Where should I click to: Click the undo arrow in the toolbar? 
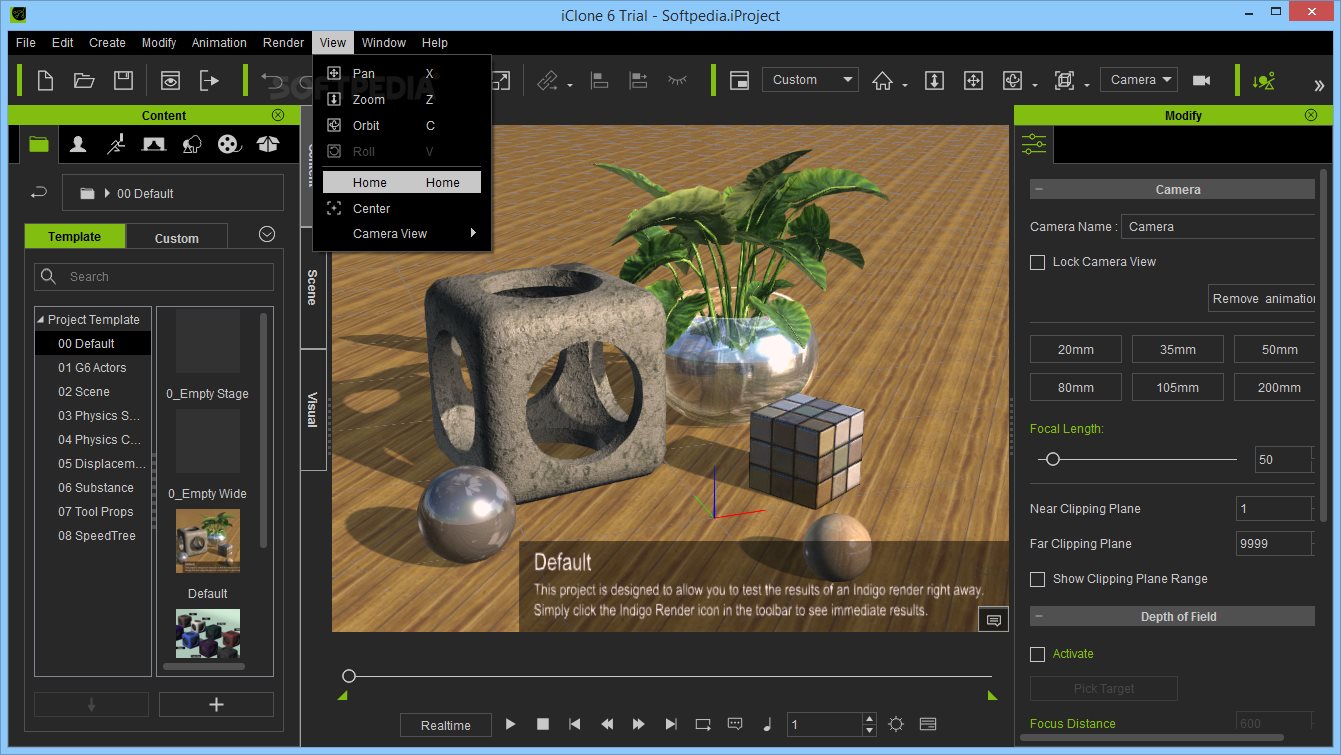coord(272,80)
